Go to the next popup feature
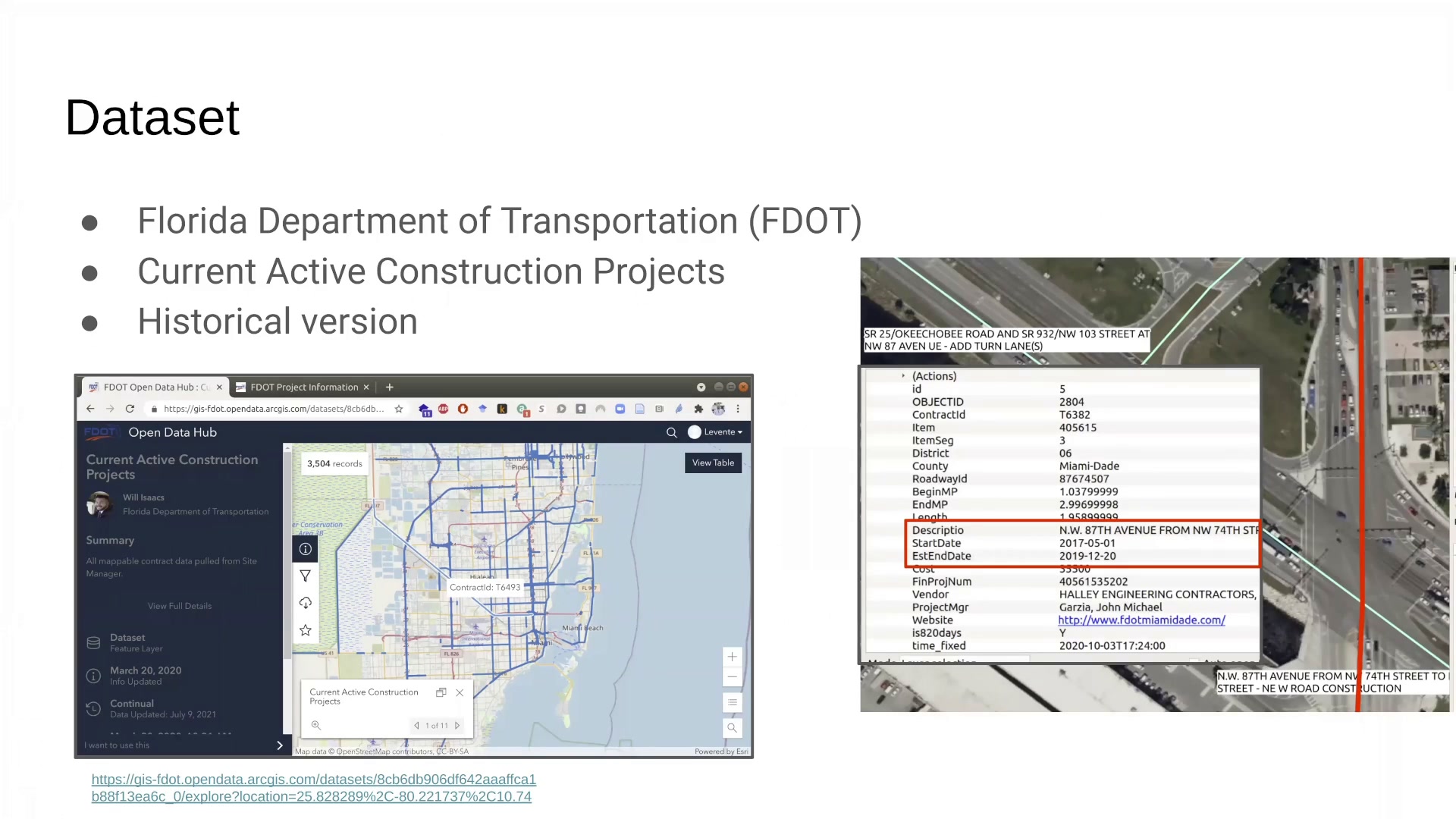Image resolution: width=1456 pixels, height=819 pixels. coord(457,726)
